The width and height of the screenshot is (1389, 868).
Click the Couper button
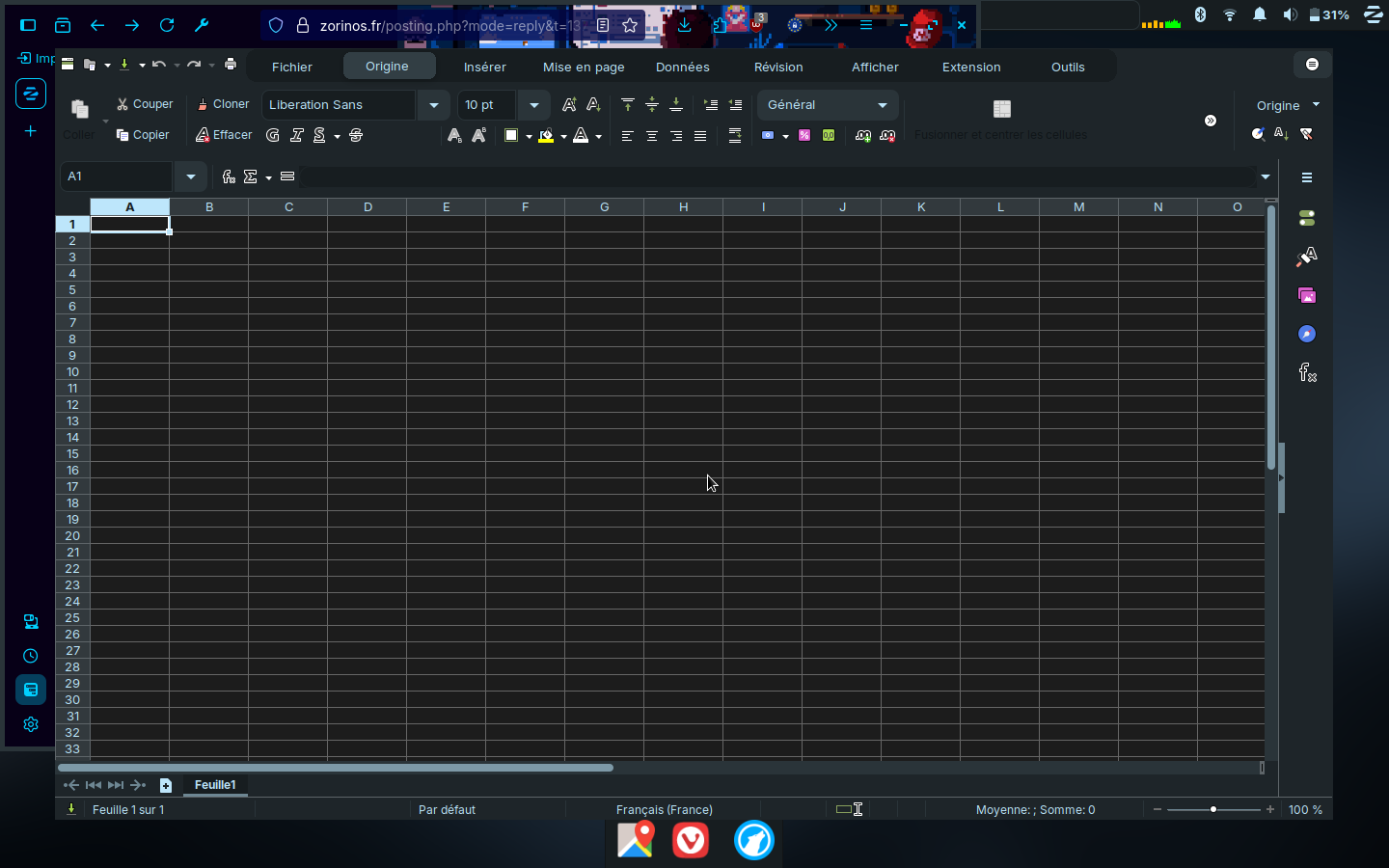point(145,104)
